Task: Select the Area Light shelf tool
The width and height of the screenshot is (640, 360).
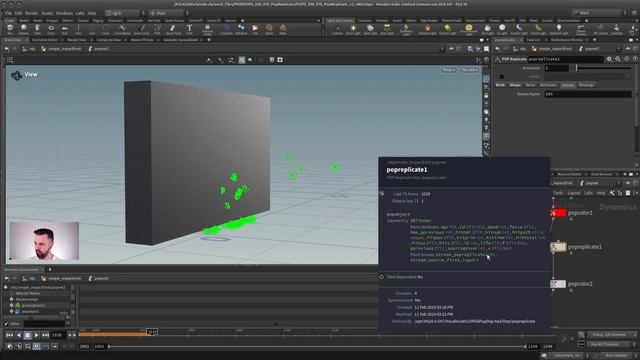Action: click(387, 29)
